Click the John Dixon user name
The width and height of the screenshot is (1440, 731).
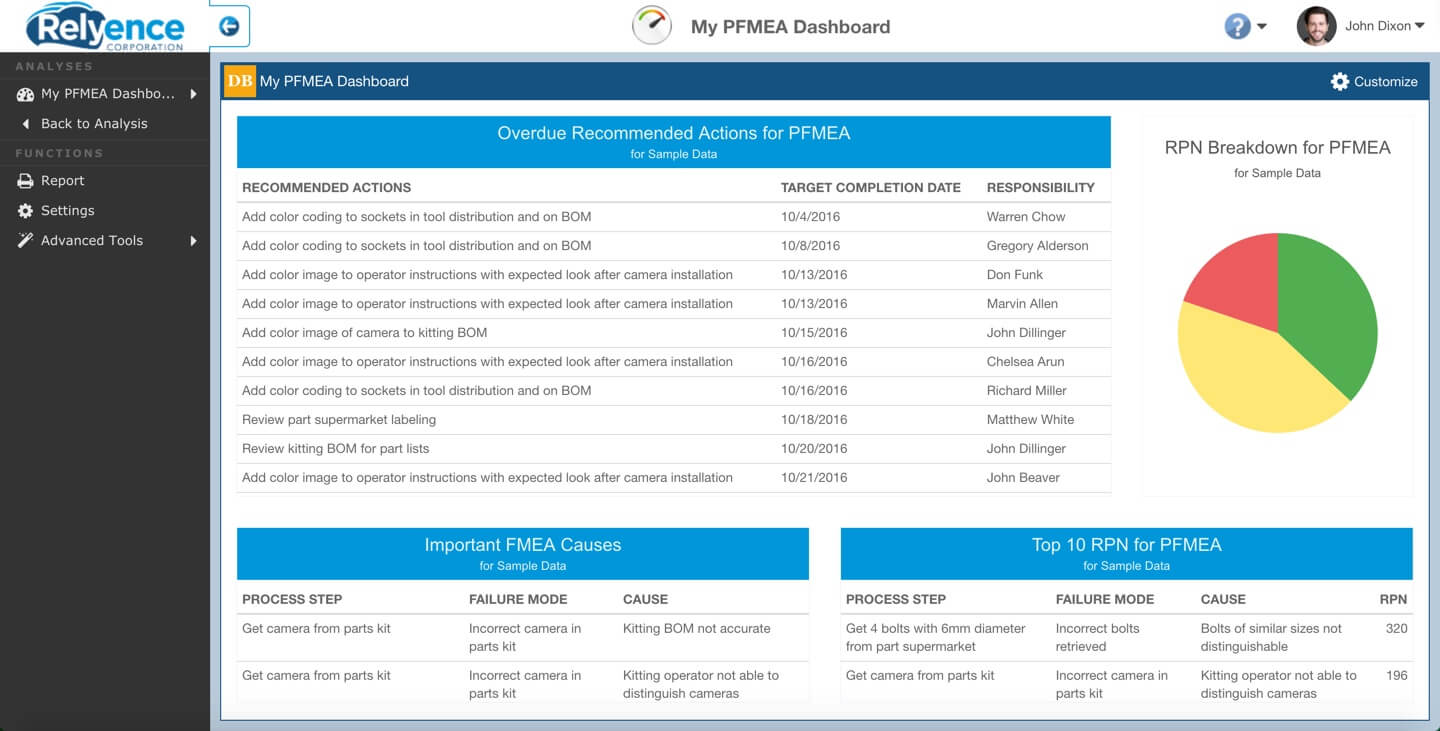point(1376,25)
